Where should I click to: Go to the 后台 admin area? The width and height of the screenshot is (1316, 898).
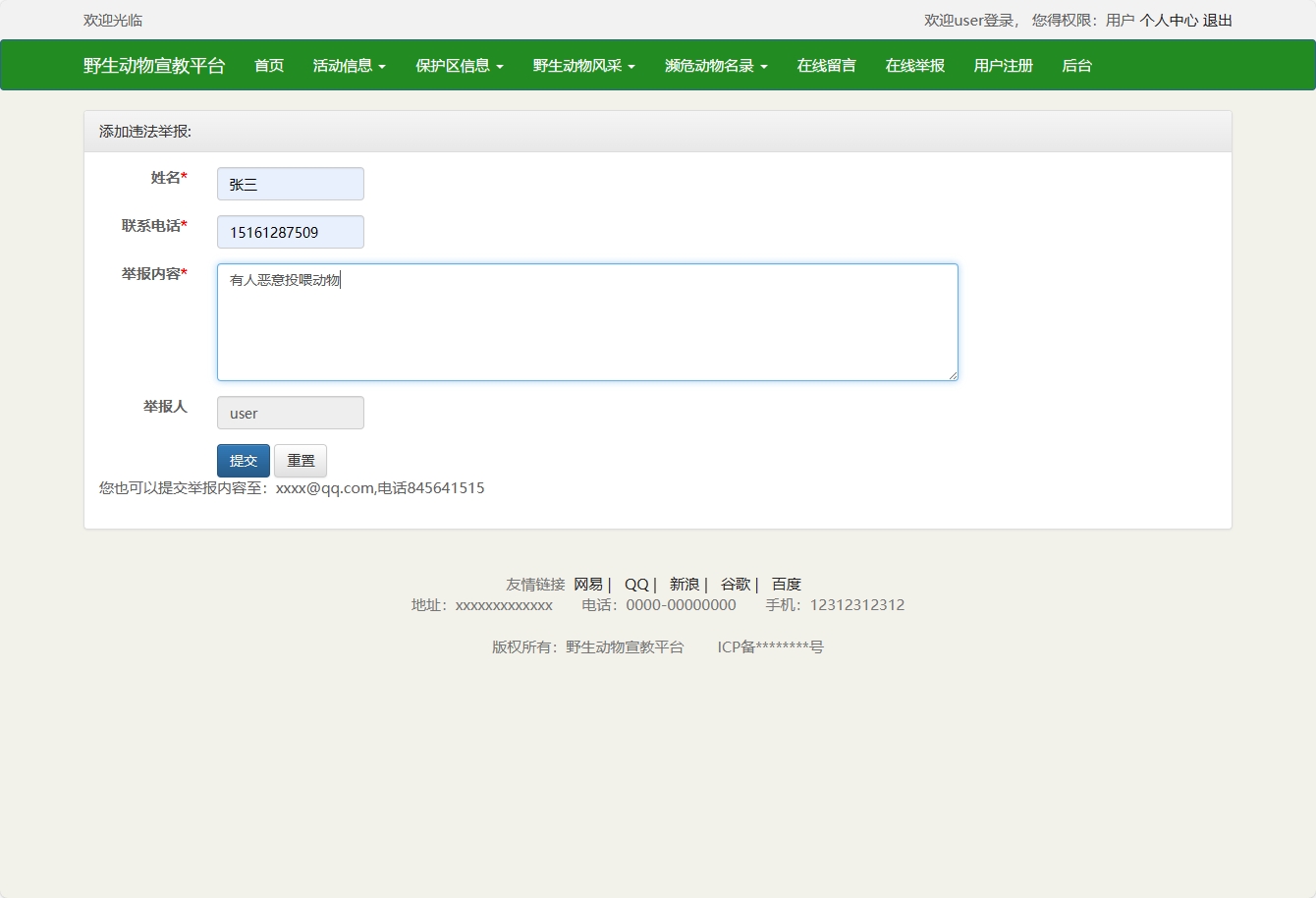click(x=1076, y=65)
